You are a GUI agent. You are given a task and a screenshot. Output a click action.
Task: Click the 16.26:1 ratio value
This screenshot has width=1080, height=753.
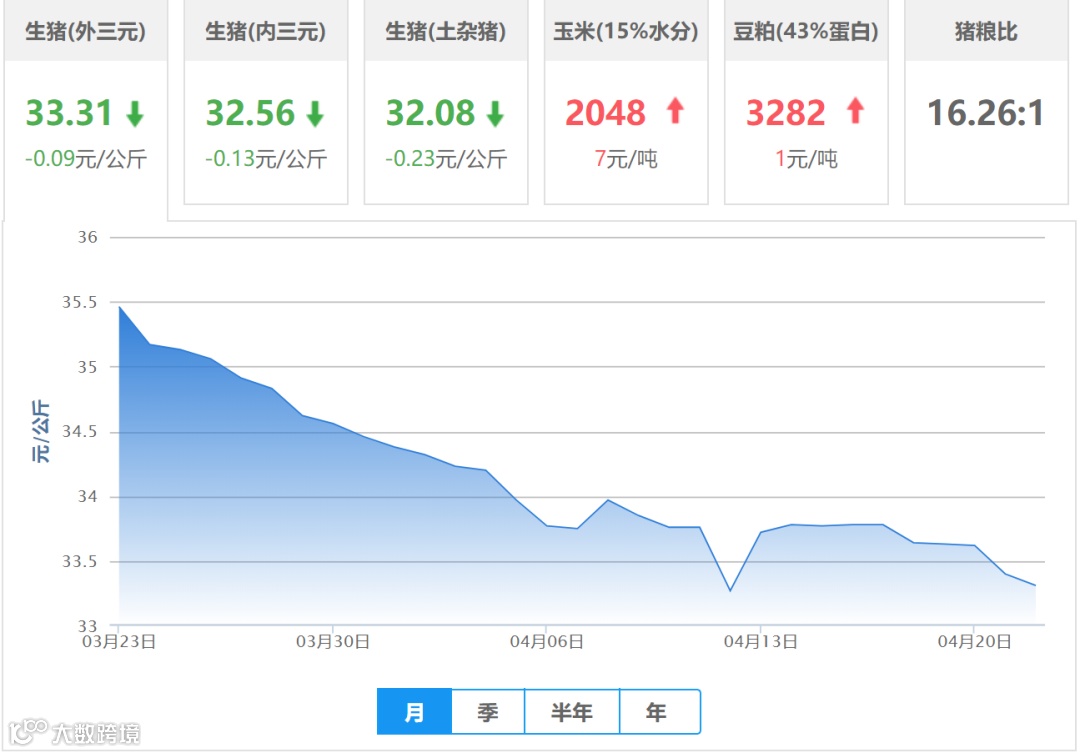pyautogui.click(x=986, y=114)
